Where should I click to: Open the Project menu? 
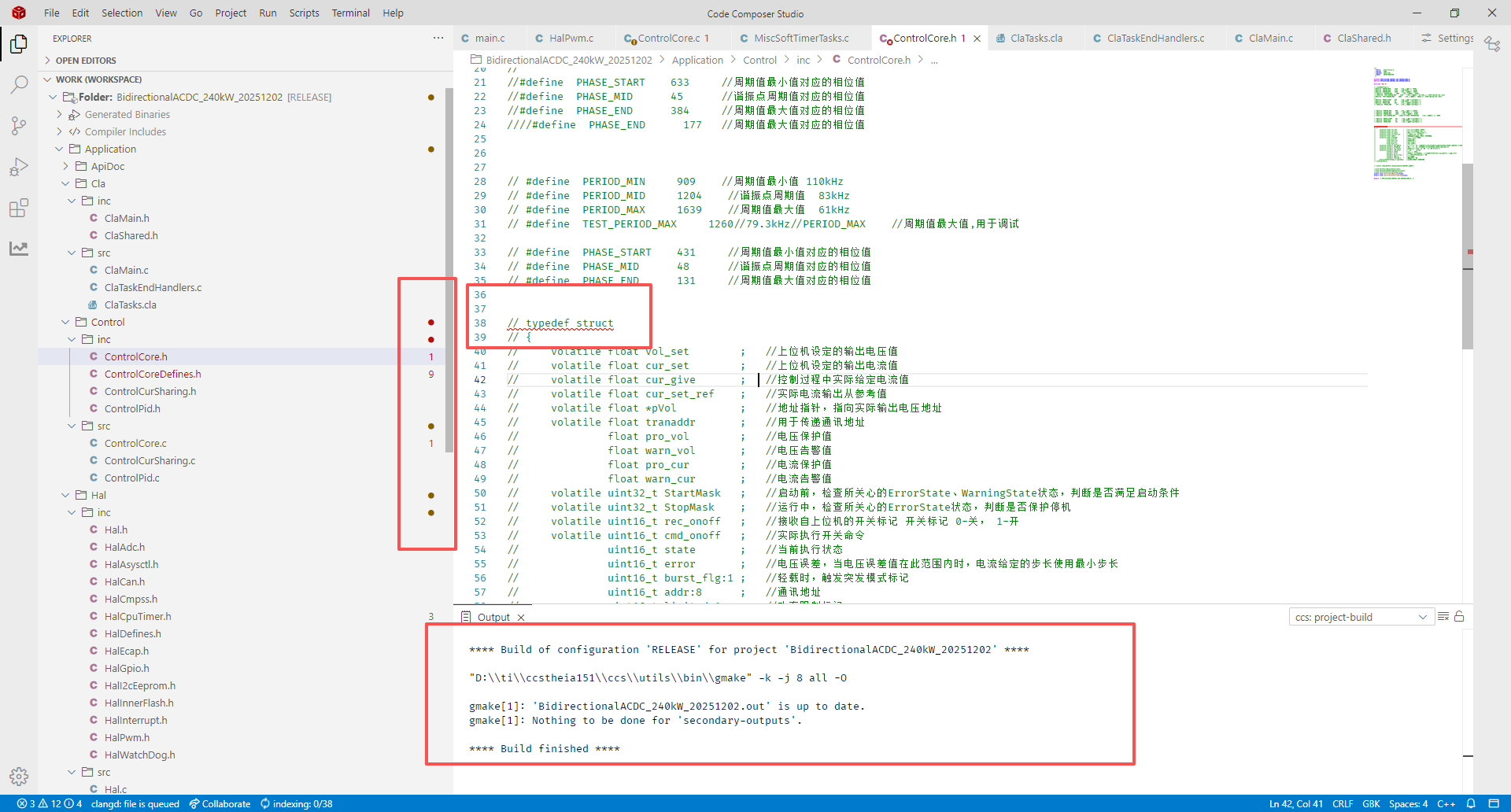point(231,13)
